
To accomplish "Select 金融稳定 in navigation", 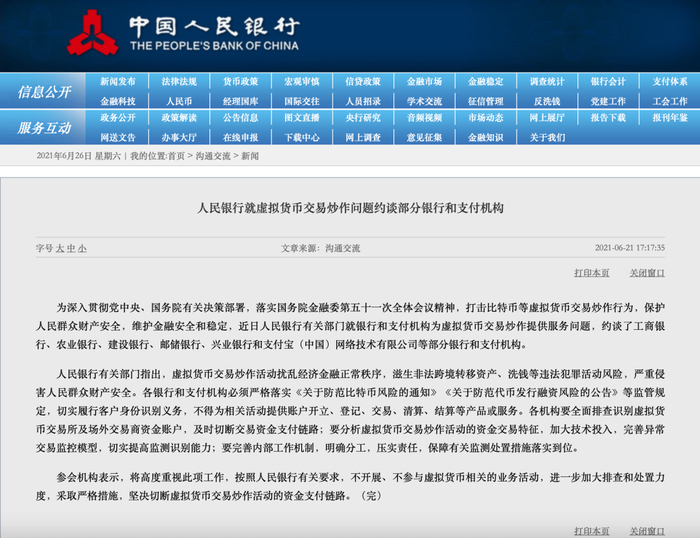I will click(x=486, y=81).
